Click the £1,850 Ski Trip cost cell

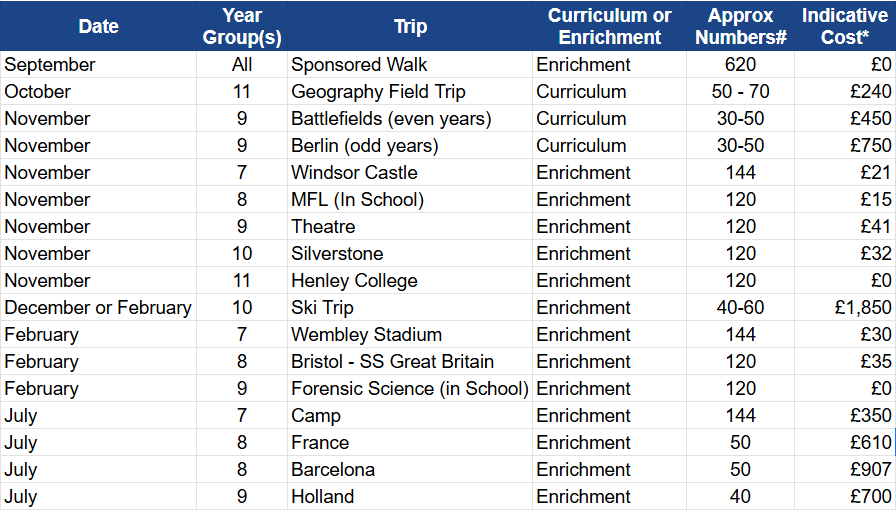845,308
